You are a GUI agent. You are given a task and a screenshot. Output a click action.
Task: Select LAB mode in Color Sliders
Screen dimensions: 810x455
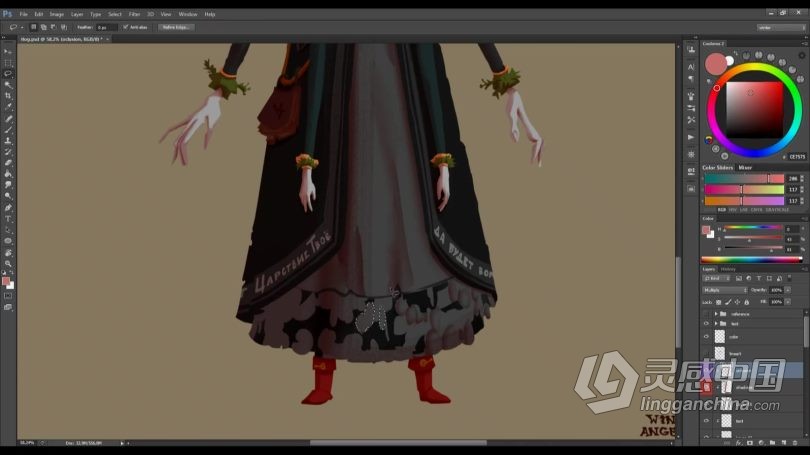tap(743, 210)
